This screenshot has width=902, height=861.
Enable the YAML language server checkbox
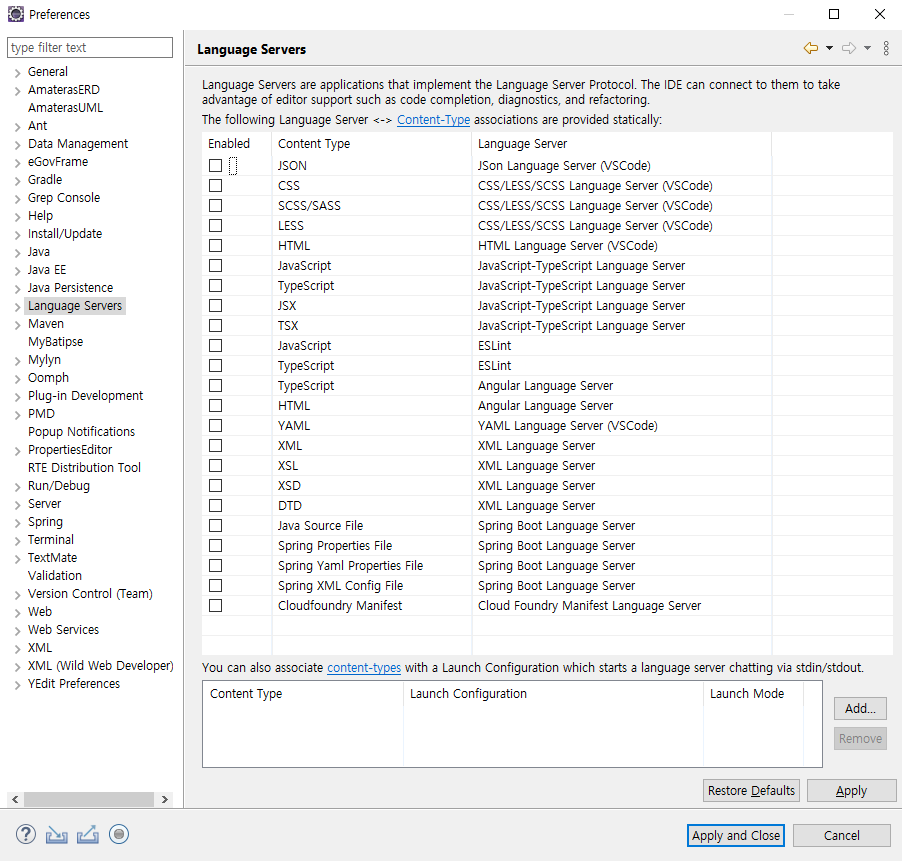(215, 426)
